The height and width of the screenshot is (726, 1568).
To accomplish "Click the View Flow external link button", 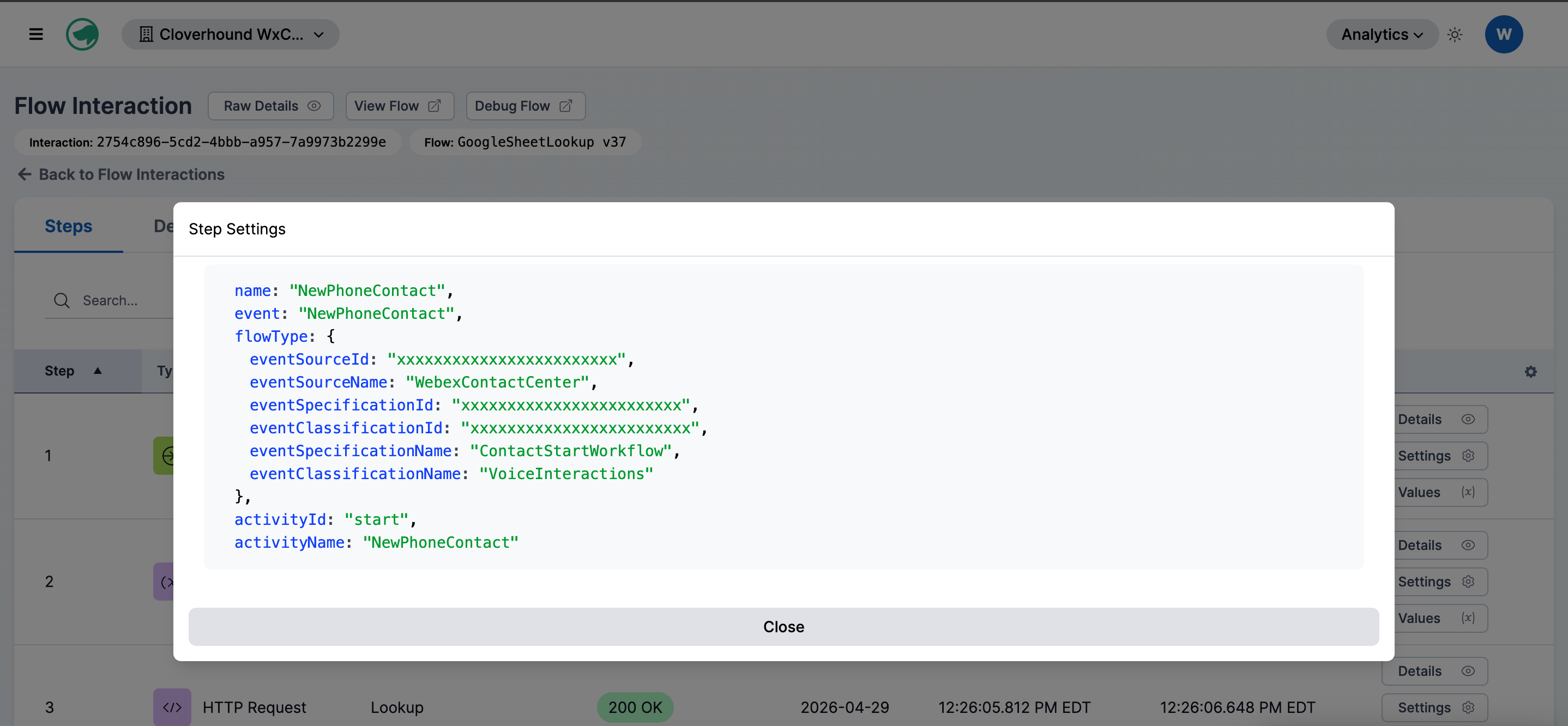I will (x=400, y=106).
